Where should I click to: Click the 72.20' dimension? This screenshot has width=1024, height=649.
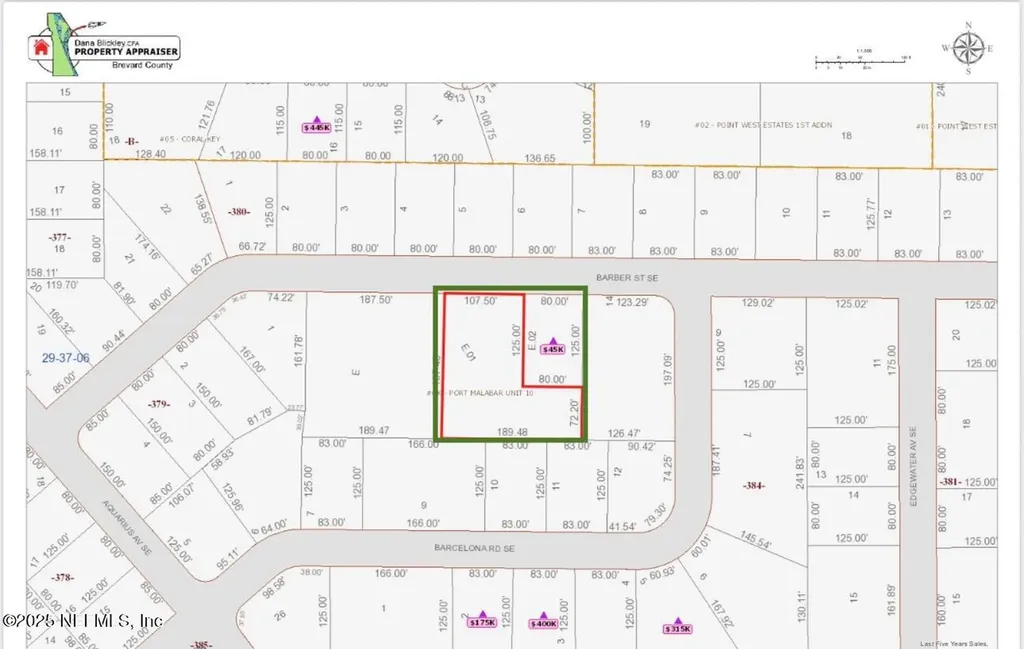click(574, 413)
